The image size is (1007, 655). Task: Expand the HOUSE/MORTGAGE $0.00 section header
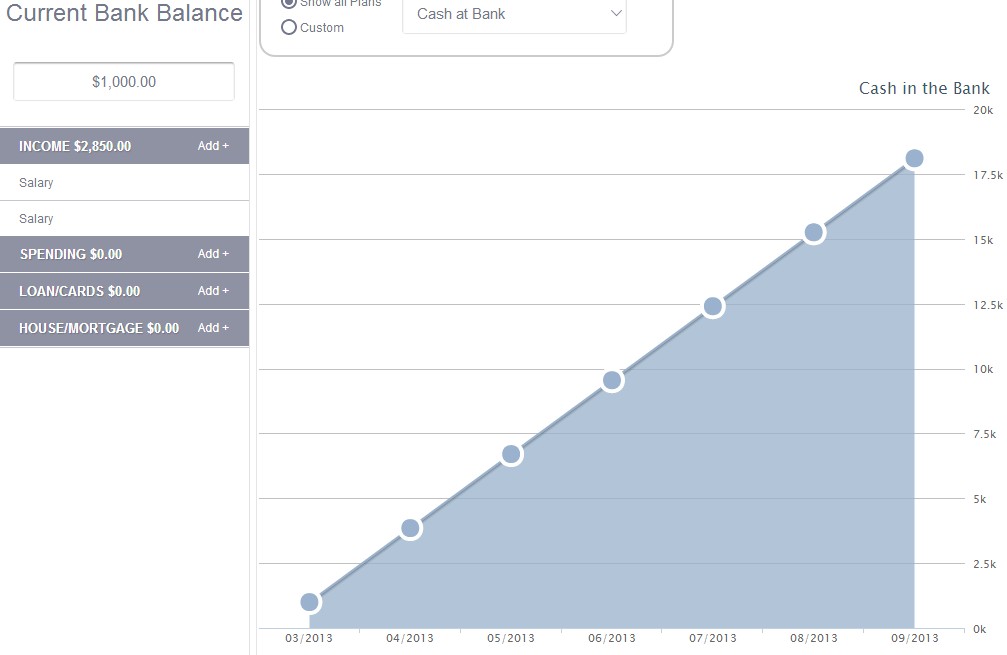click(x=99, y=328)
